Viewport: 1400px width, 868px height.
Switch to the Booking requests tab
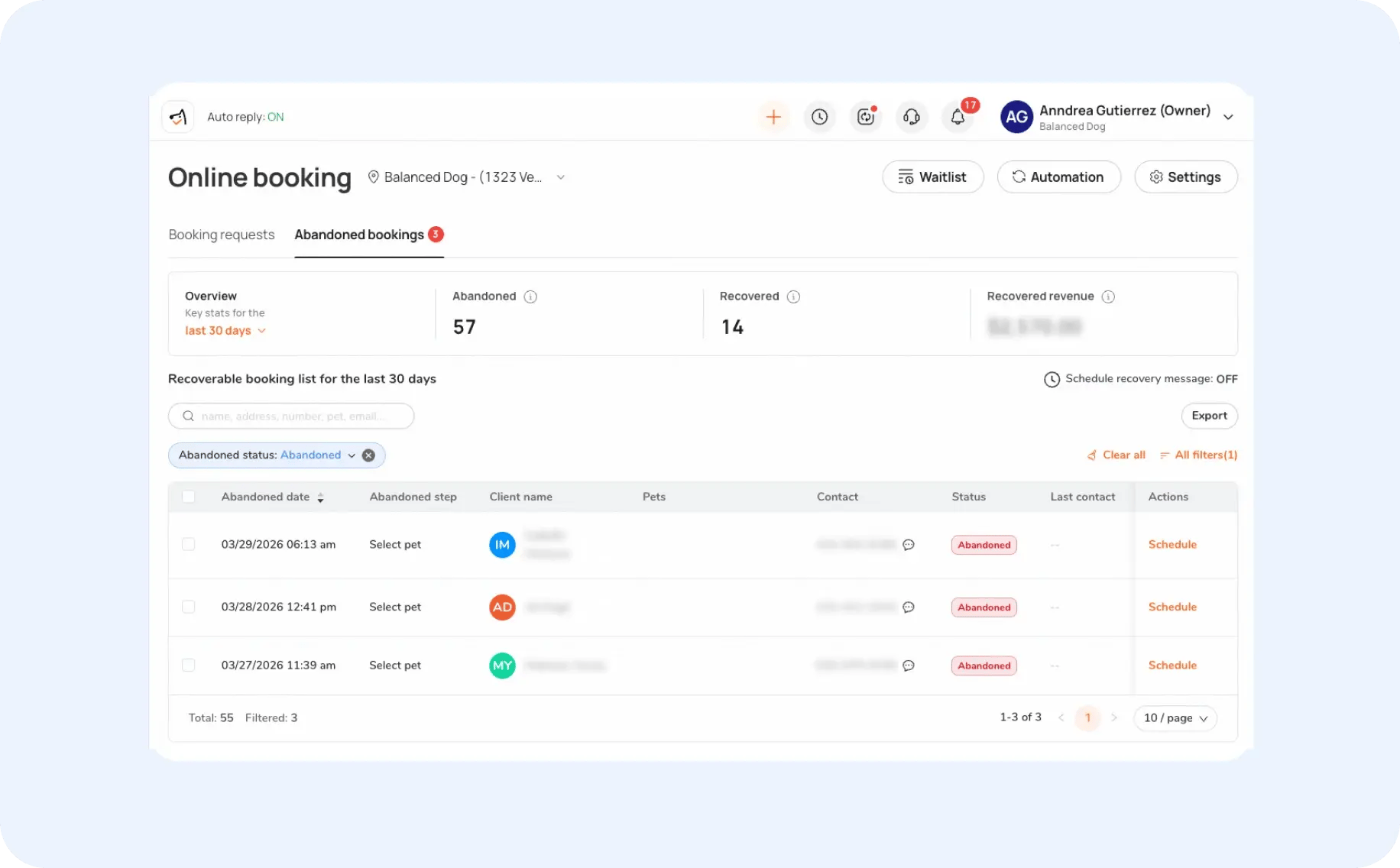pyautogui.click(x=222, y=235)
